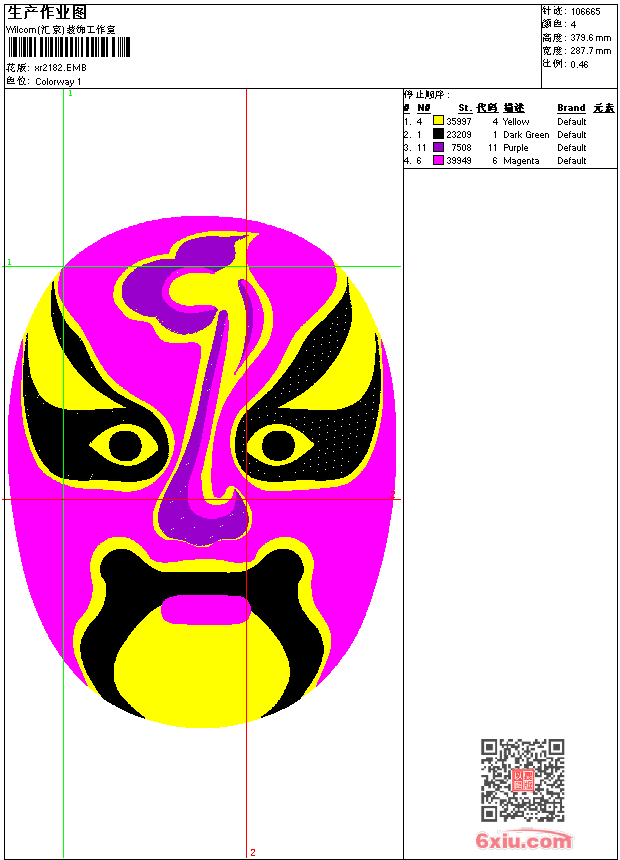Screen dimensions: 620x860
Task: Click the file name 'xr2182.EMB'
Action: [x=60, y=67]
